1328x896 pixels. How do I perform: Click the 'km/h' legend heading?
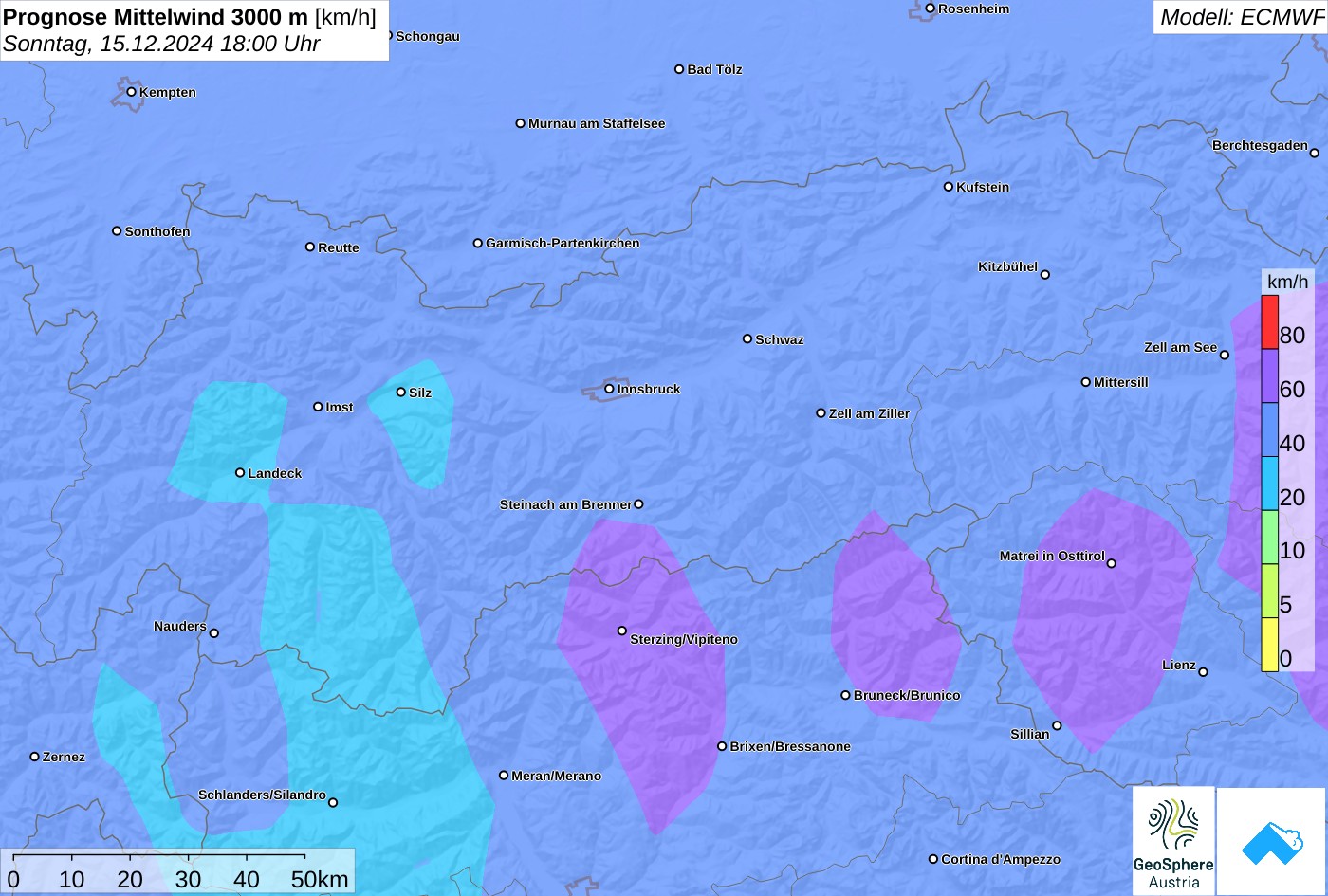tap(1287, 282)
